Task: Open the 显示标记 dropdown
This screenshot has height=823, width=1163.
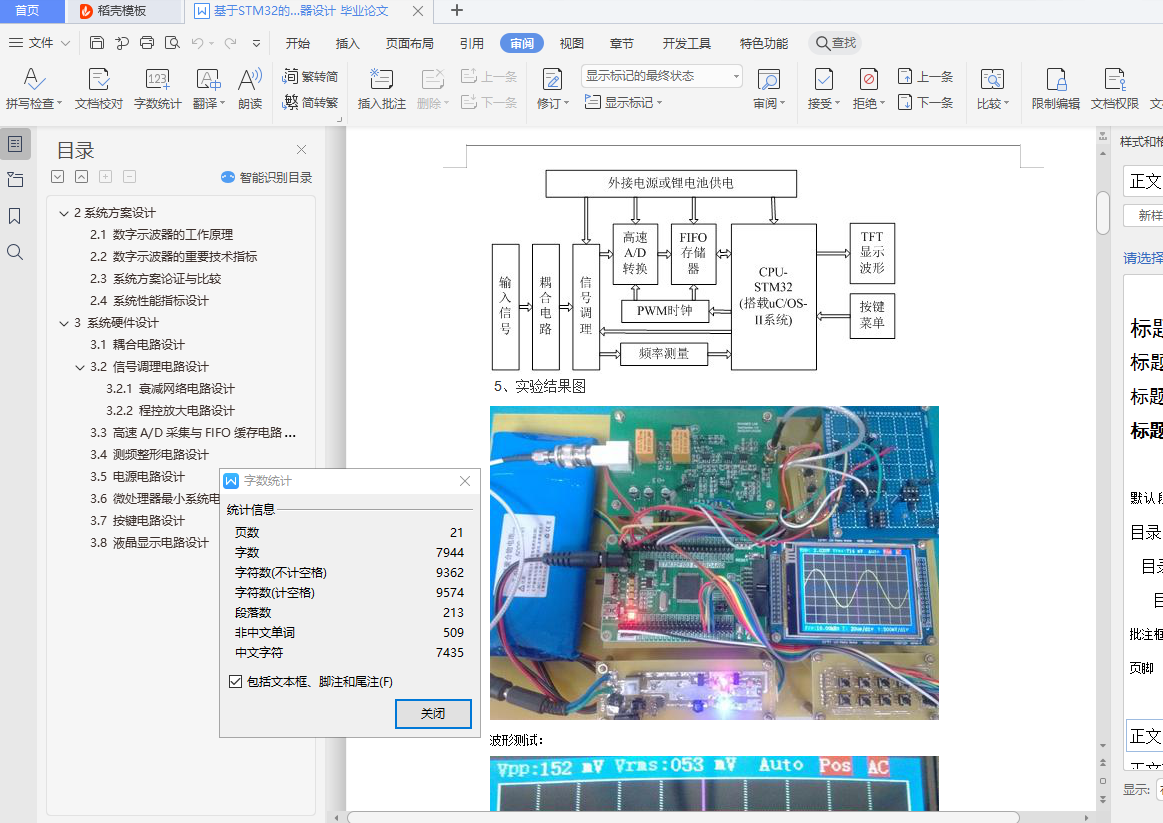Action: coord(622,102)
